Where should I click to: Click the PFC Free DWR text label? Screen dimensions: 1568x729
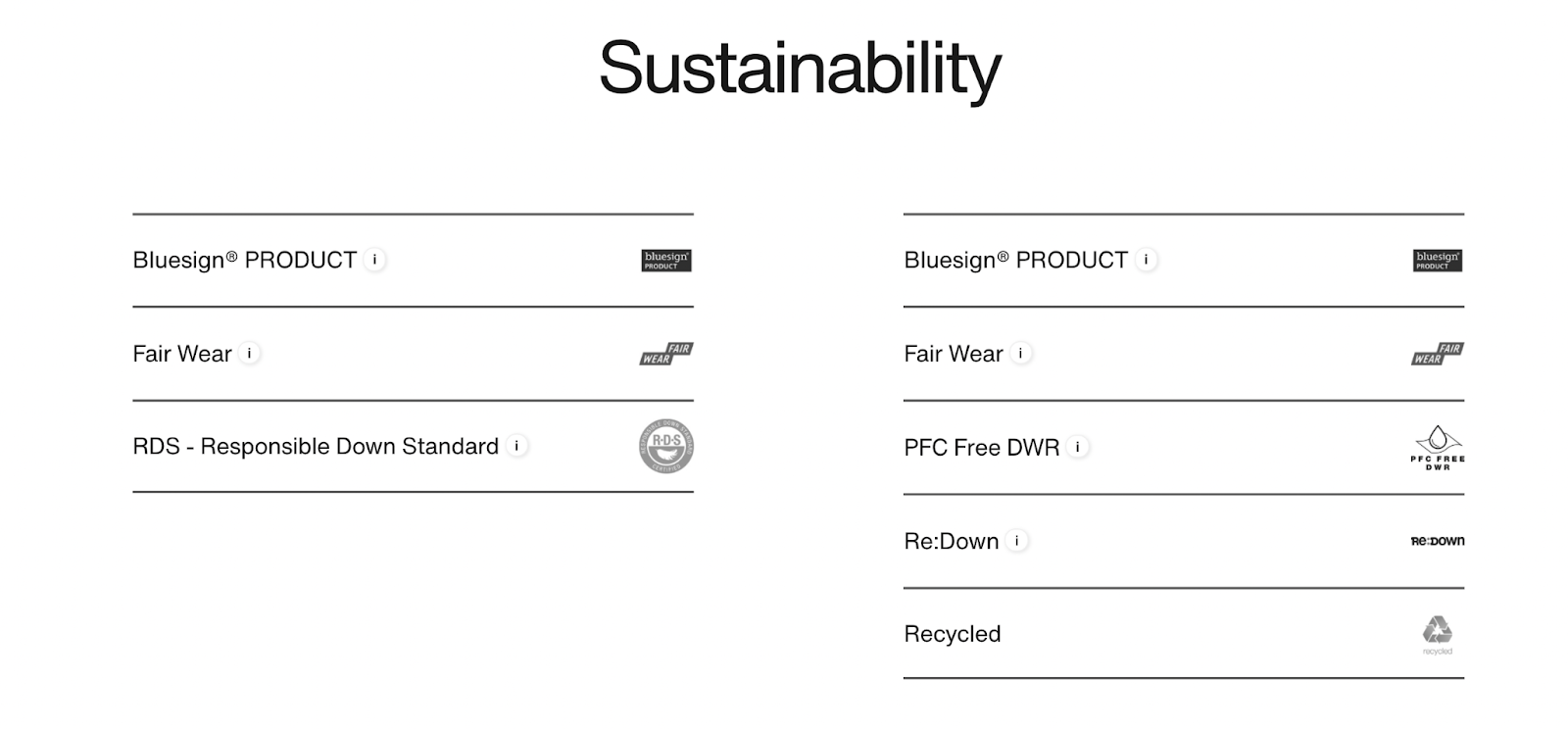(x=980, y=447)
